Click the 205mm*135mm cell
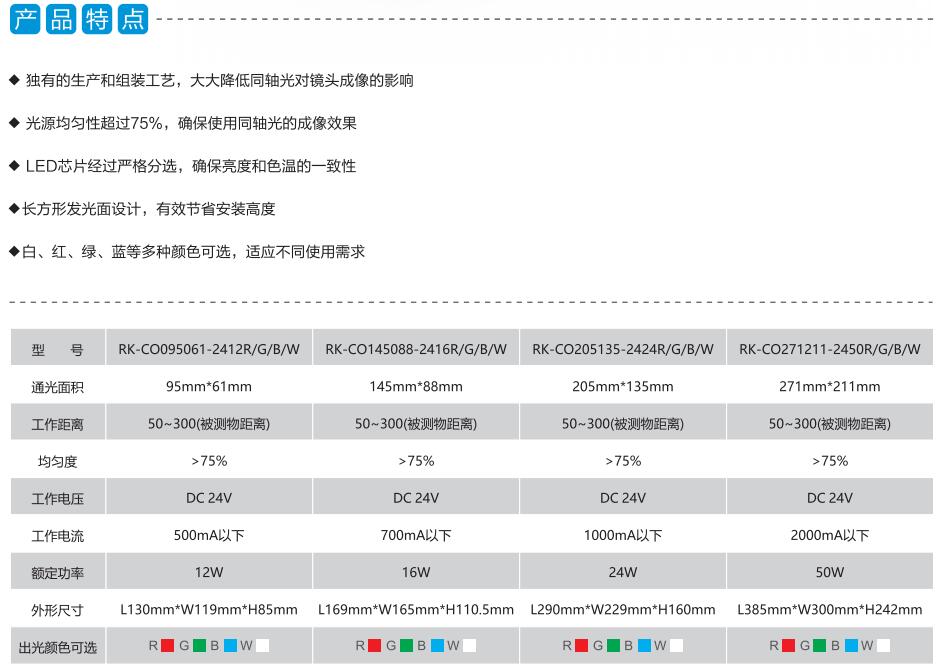Screen dimensions: 941x669 click(x=623, y=386)
